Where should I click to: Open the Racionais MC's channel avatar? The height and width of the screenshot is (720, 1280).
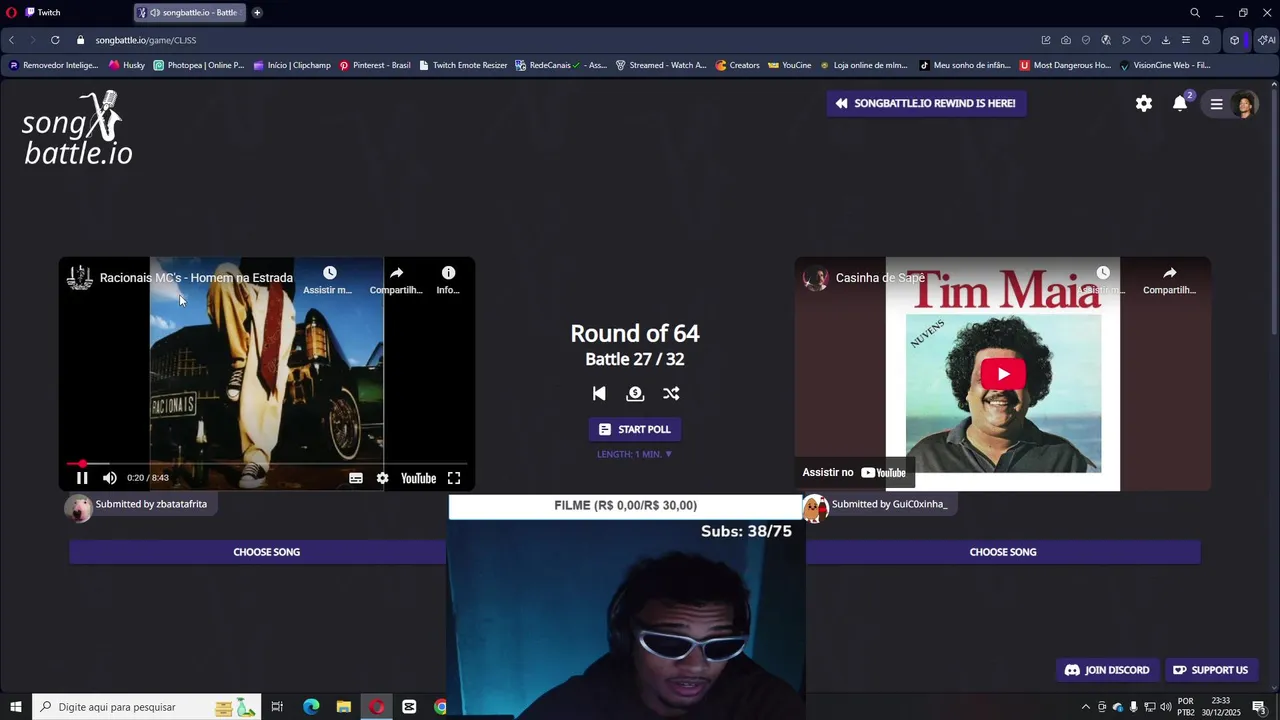pos(80,278)
